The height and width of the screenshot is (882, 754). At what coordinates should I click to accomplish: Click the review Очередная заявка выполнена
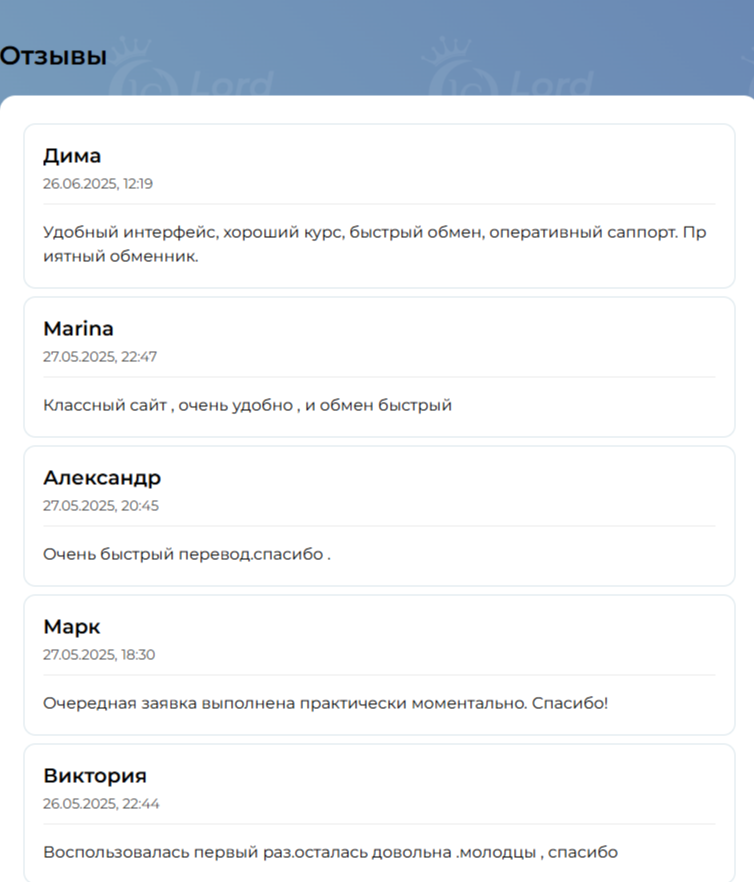coord(326,703)
